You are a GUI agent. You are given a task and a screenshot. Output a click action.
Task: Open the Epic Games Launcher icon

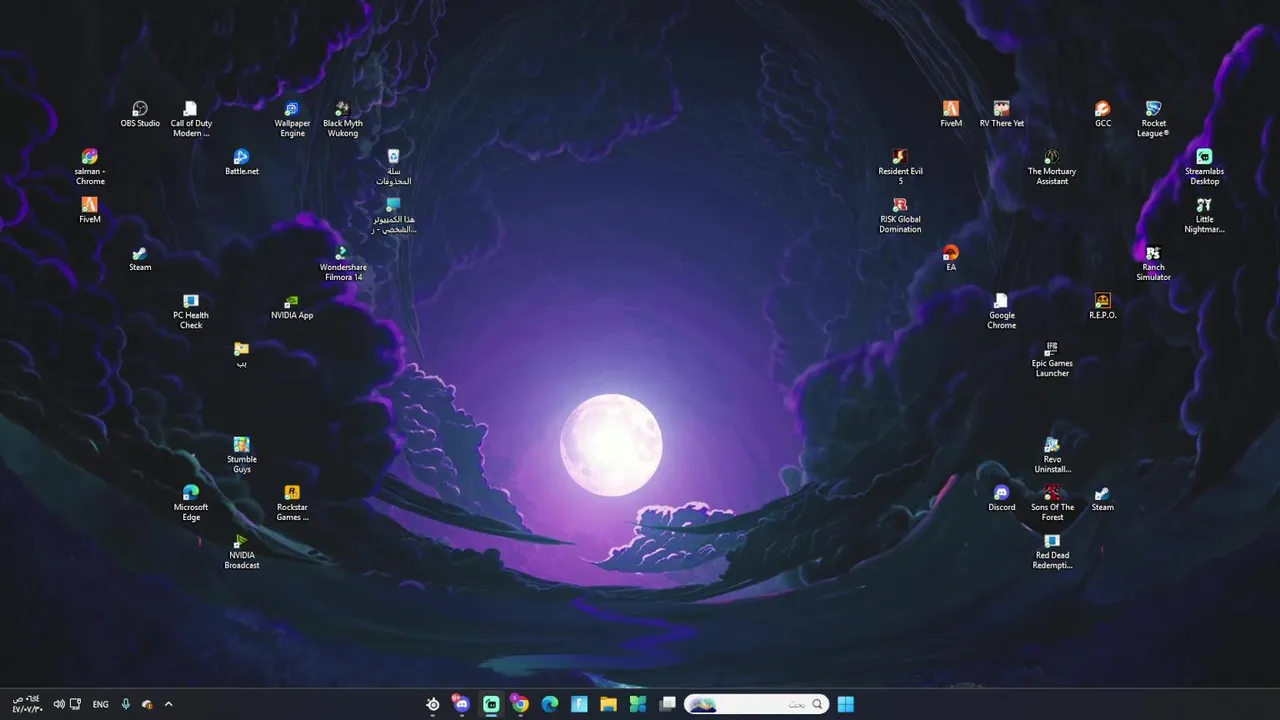pyautogui.click(x=1052, y=359)
